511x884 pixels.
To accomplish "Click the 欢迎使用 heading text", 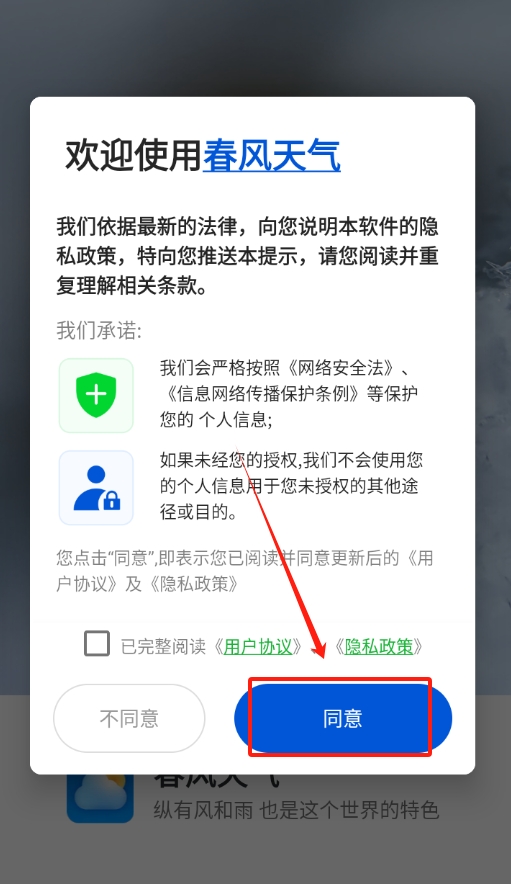I will 134,155.
